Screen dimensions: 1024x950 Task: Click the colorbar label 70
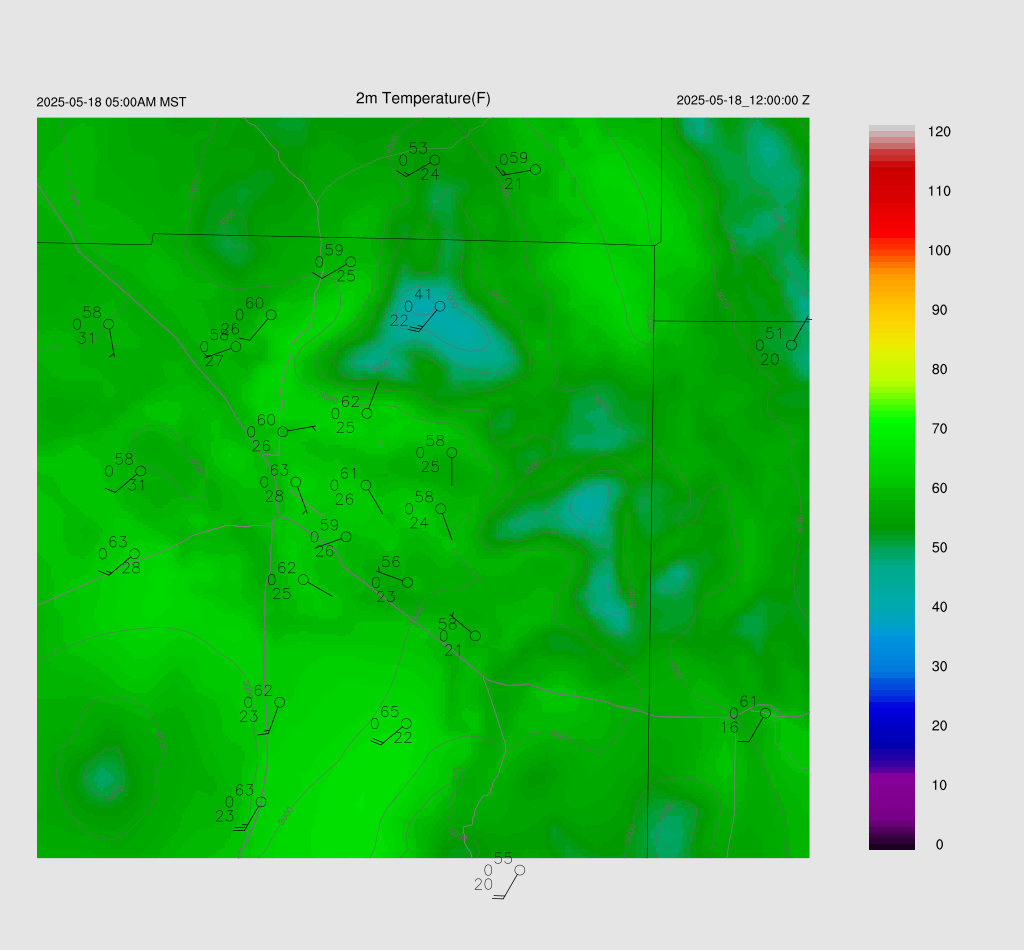pos(939,429)
